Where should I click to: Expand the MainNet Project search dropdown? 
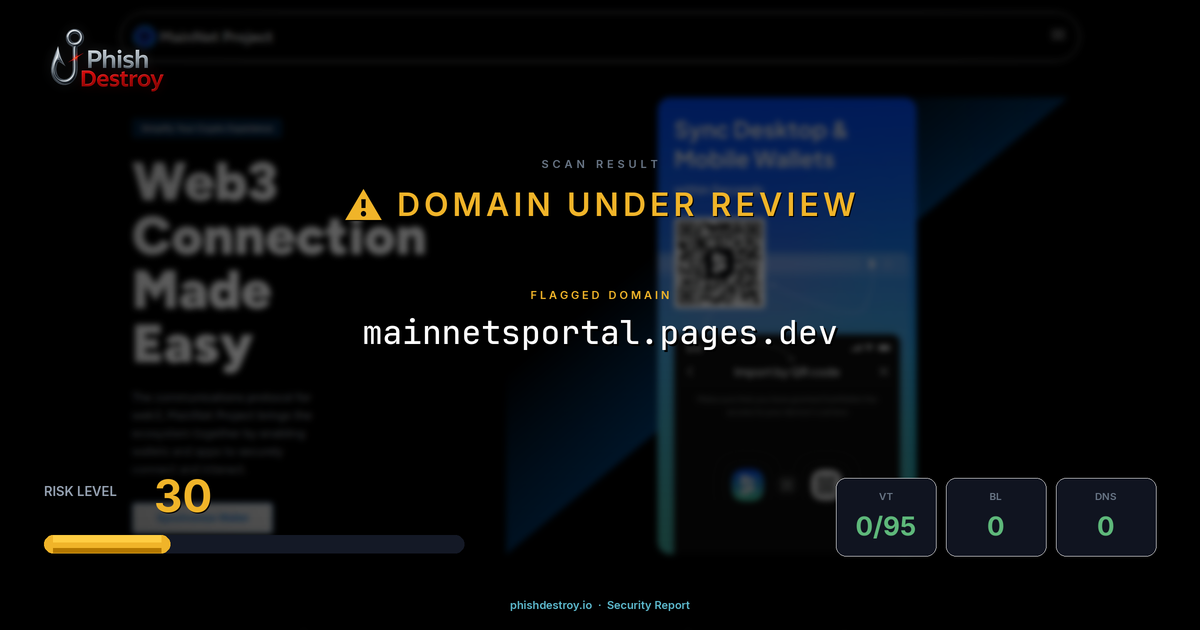[x=600, y=36]
